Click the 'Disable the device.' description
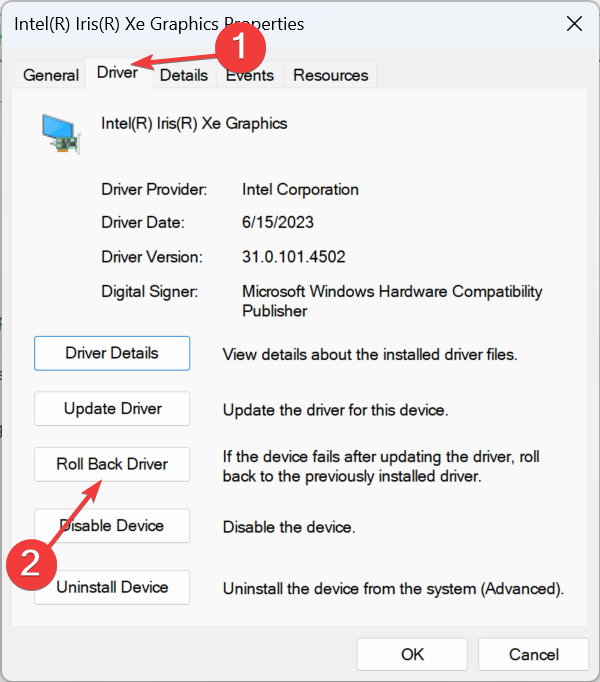600x682 pixels. click(x=289, y=527)
